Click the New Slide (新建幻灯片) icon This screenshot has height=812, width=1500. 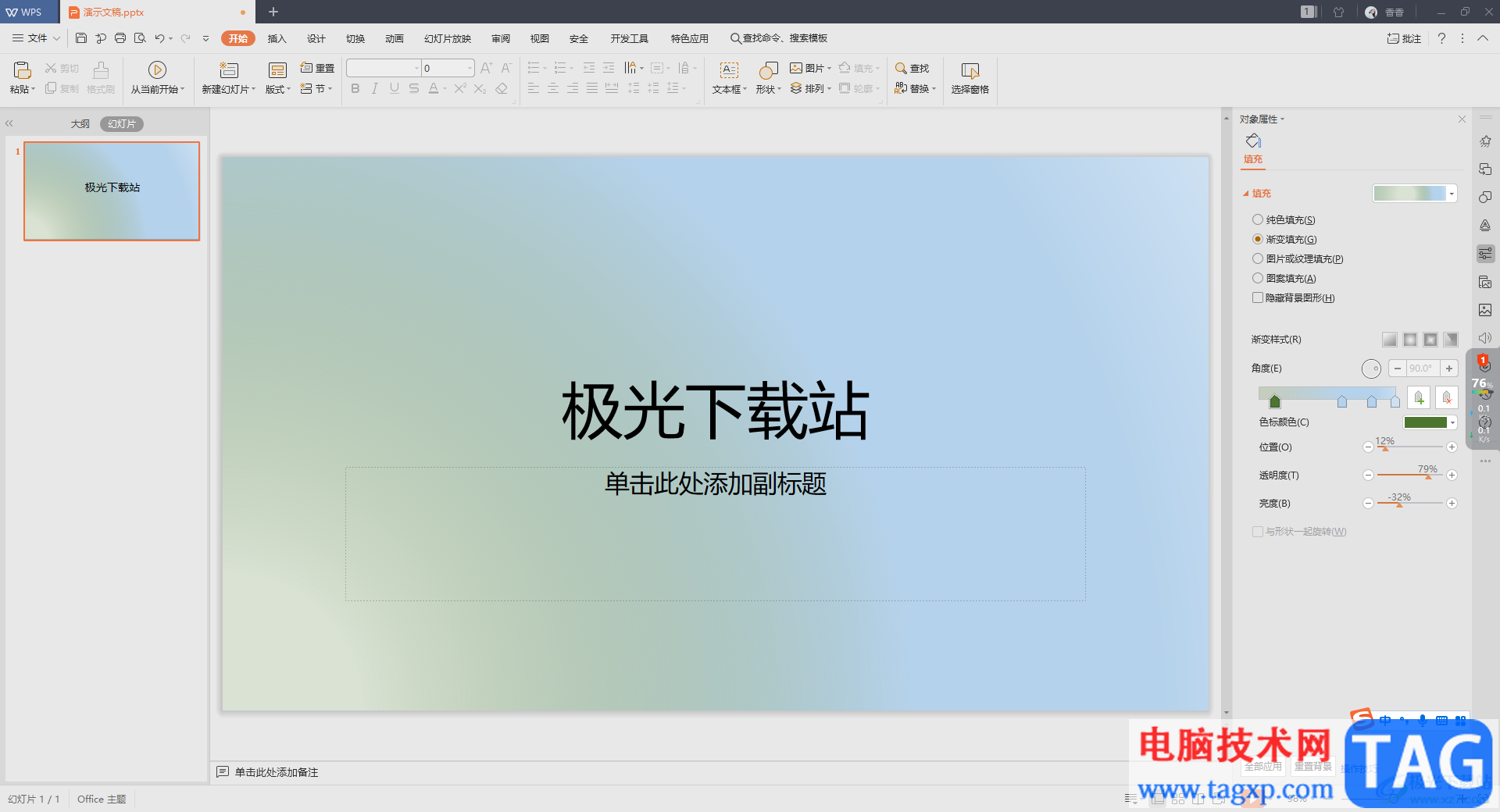click(x=228, y=70)
